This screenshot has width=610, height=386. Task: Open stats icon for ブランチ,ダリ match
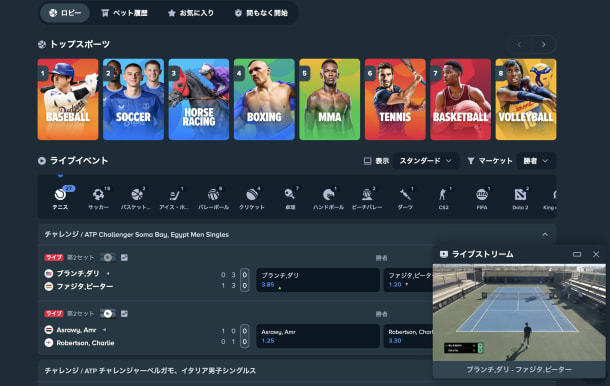124,257
